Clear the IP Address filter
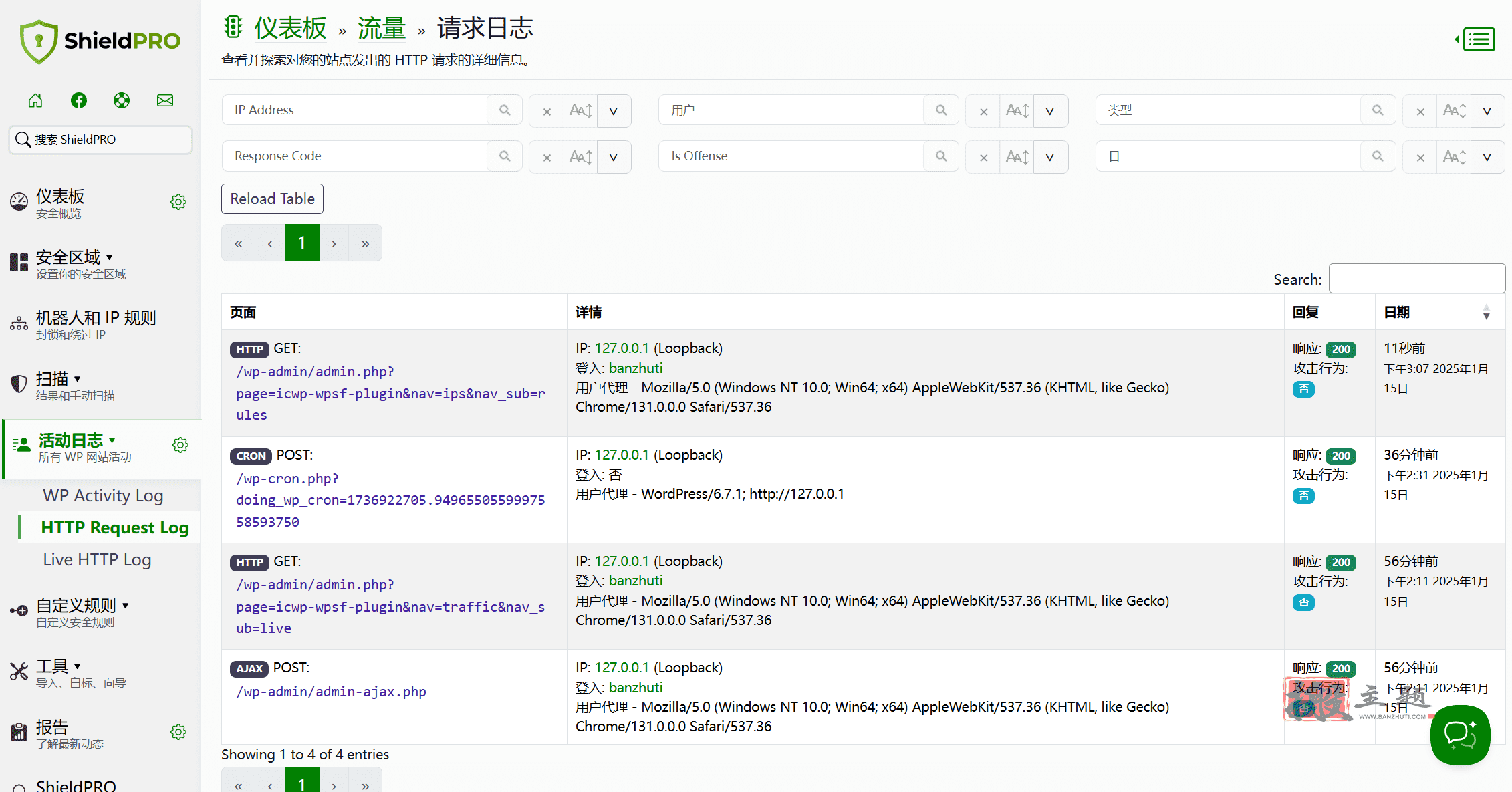The height and width of the screenshot is (792, 1512). click(x=547, y=111)
